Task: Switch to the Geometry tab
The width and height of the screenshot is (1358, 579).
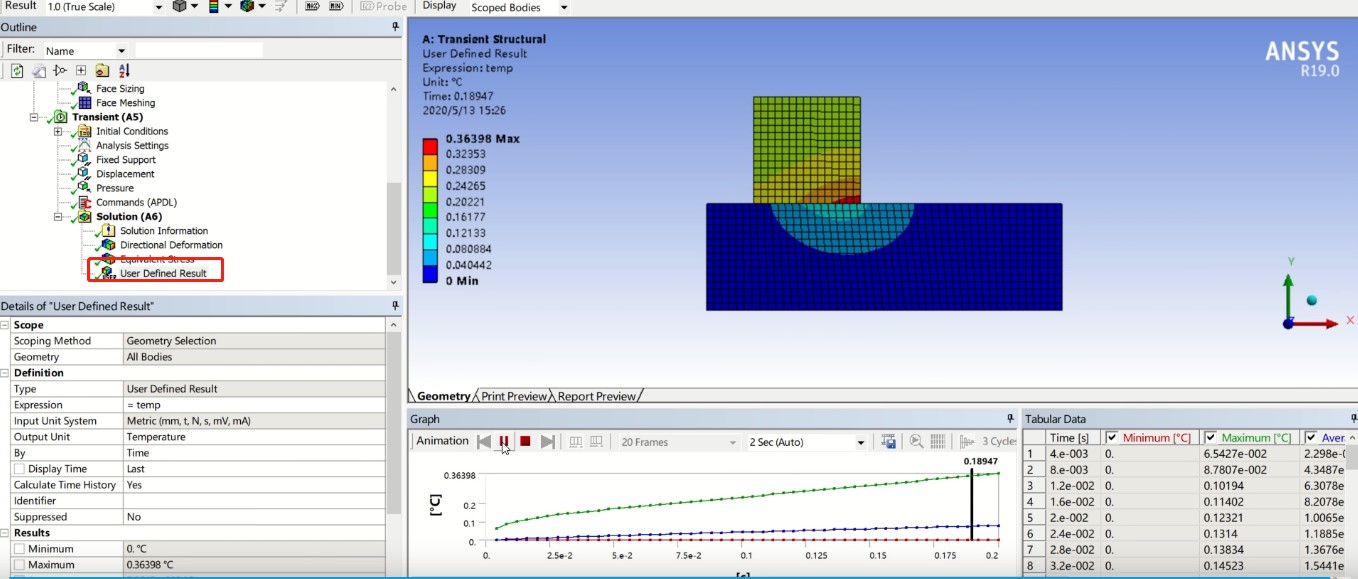Action: coord(443,396)
